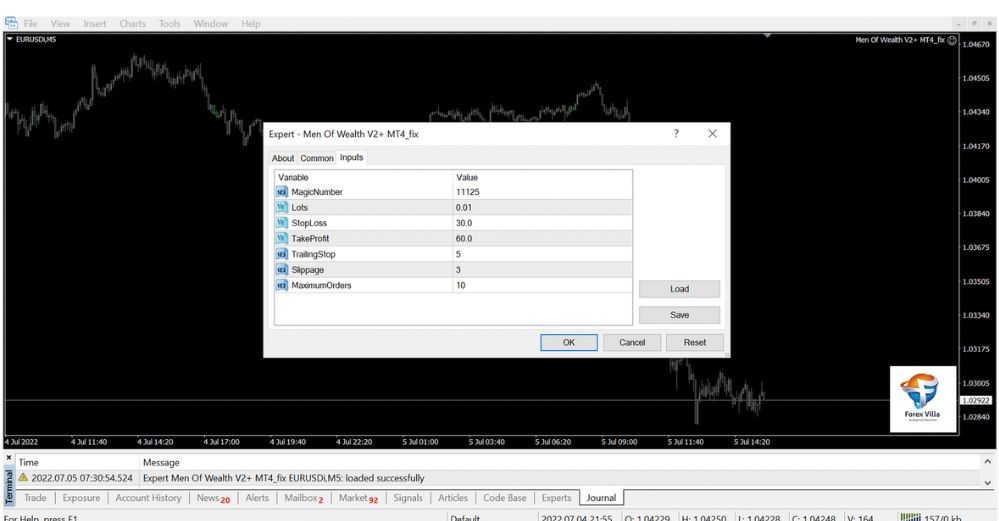Click the StopLoss variable icon
Screen dimensions: 999x521
(282, 223)
